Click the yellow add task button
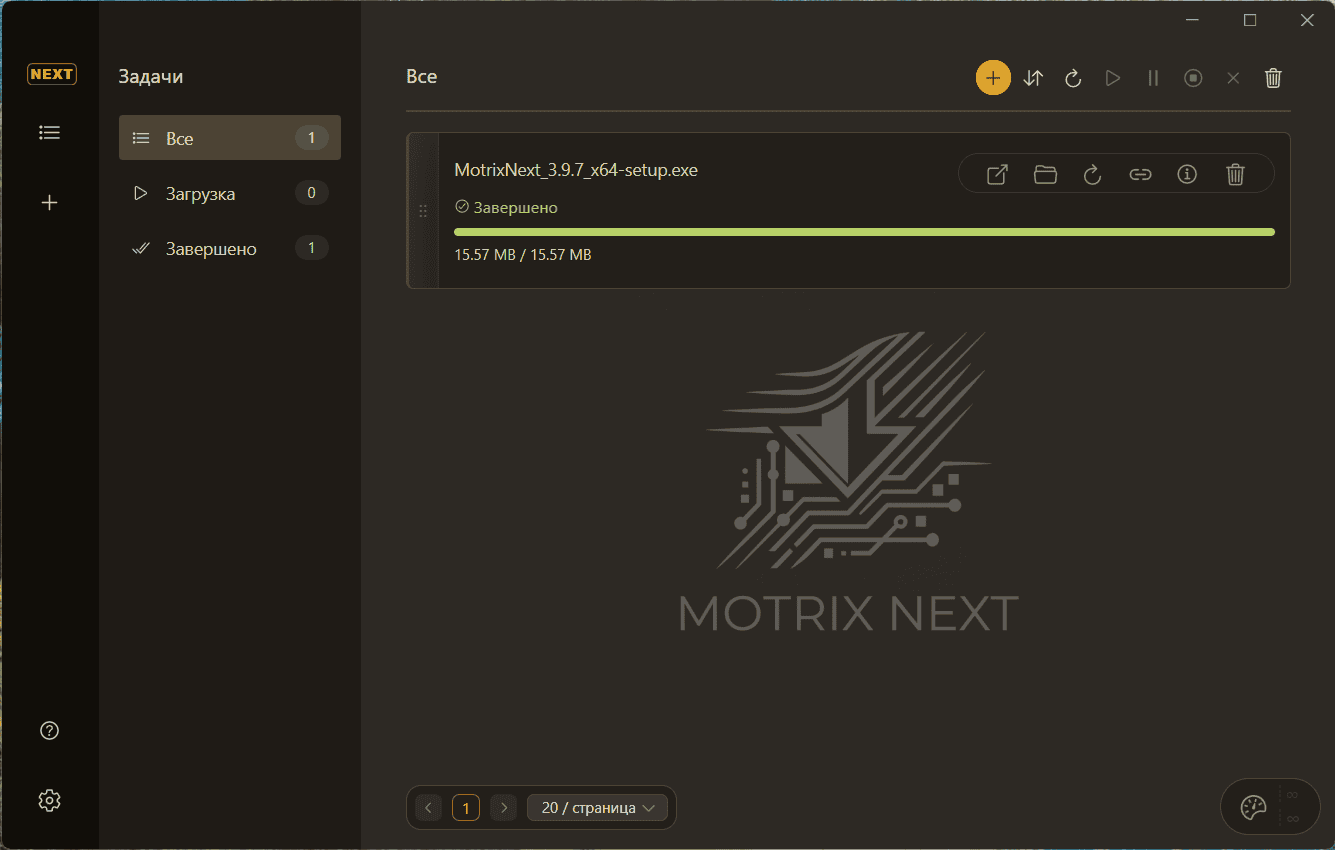Image resolution: width=1335 pixels, height=850 pixels. pyautogui.click(x=993, y=78)
